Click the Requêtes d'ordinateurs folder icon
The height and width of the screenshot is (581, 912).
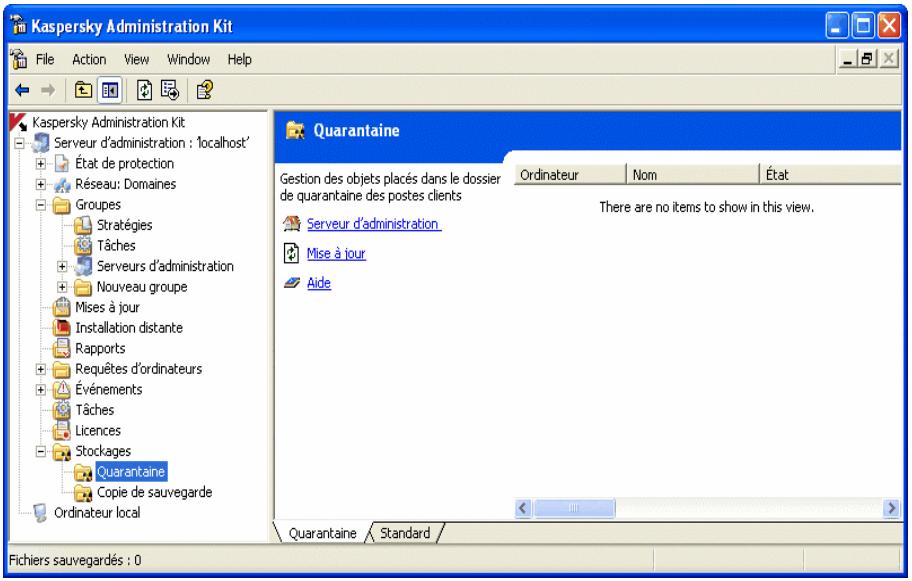pyautogui.click(x=62, y=369)
